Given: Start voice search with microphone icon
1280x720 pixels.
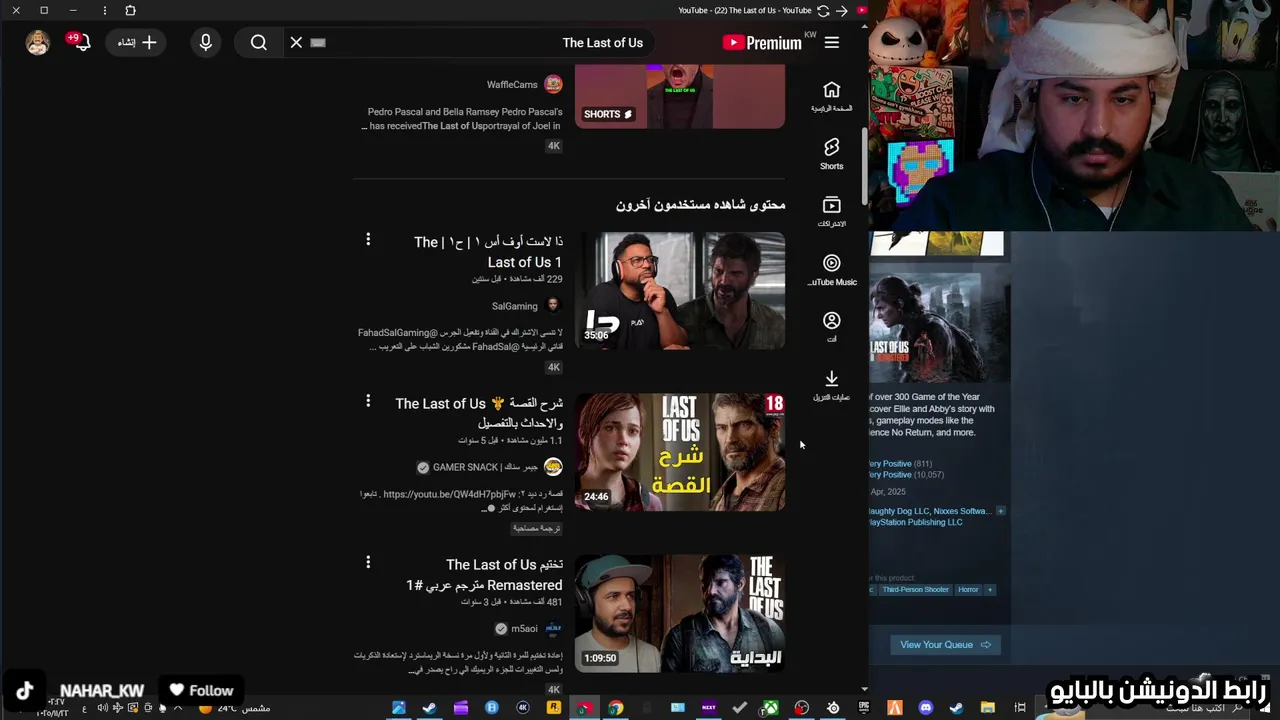Looking at the screenshot, I should coord(206,42).
